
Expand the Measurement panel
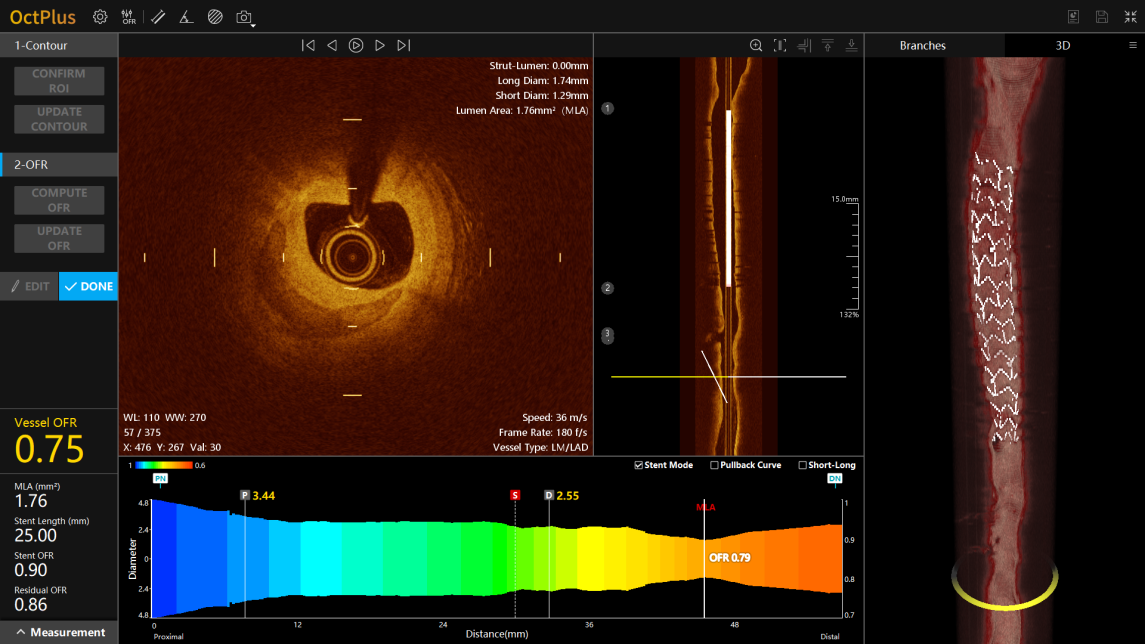point(59,632)
